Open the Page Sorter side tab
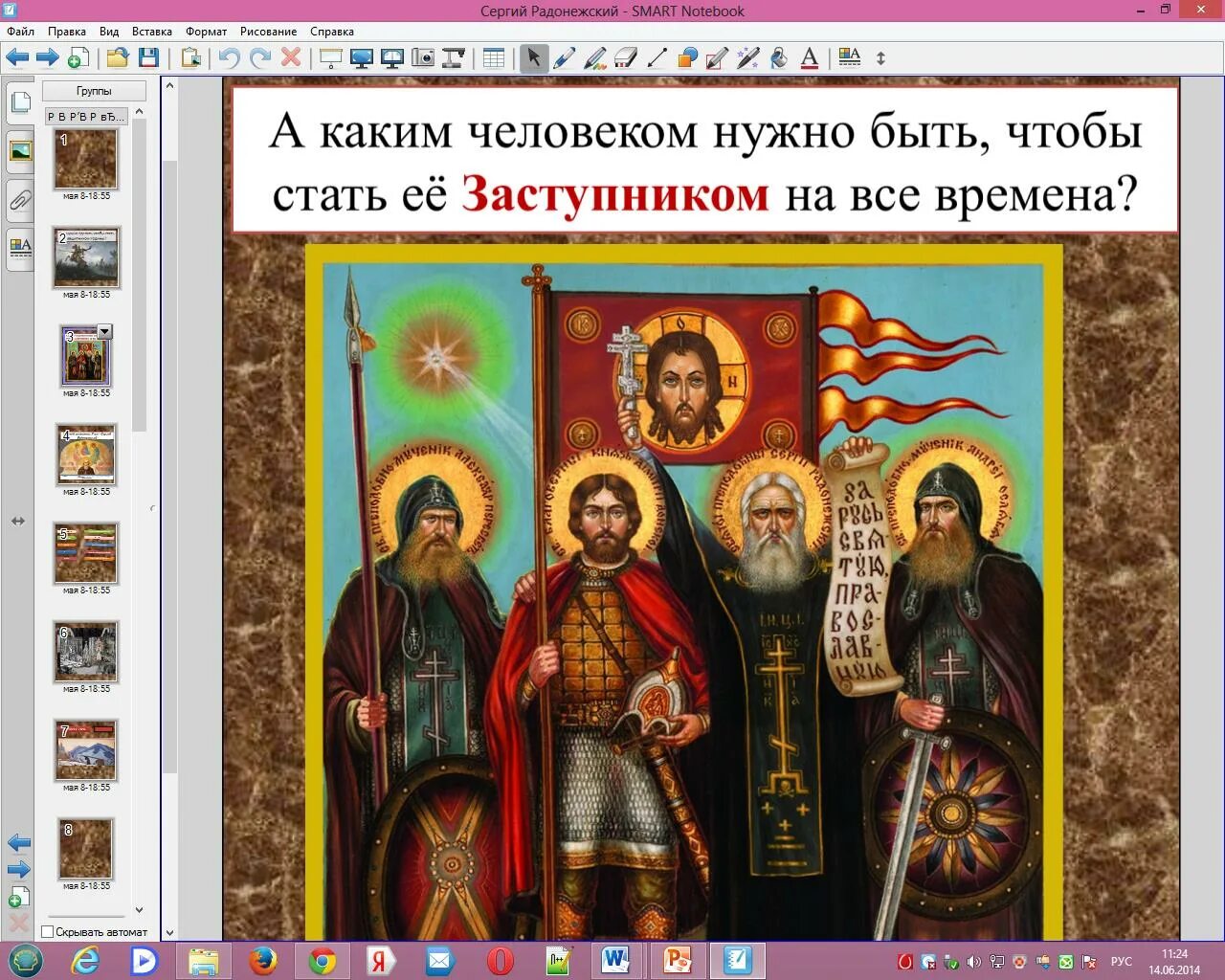The height and width of the screenshot is (980, 1225). tap(20, 102)
